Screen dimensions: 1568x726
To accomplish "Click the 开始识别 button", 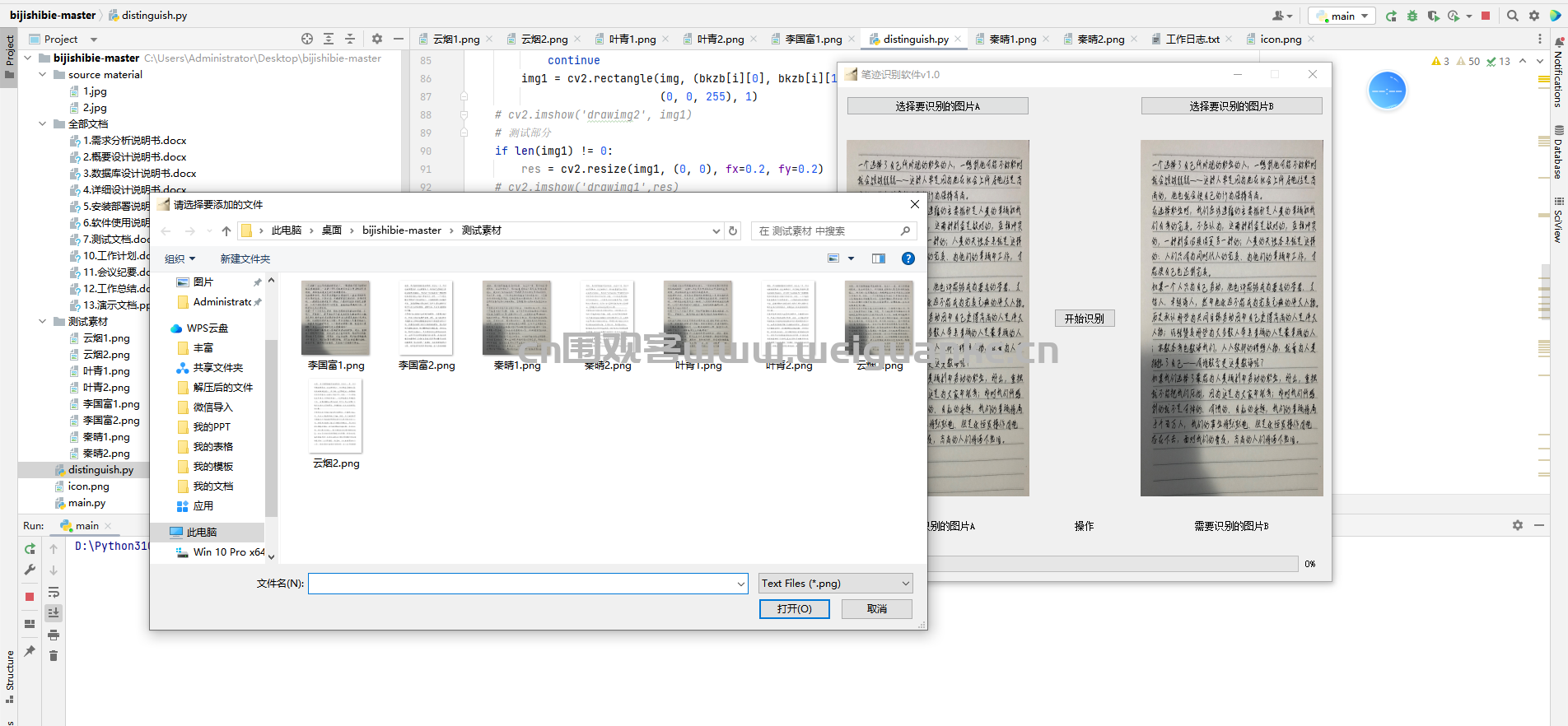I will click(1084, 319).
